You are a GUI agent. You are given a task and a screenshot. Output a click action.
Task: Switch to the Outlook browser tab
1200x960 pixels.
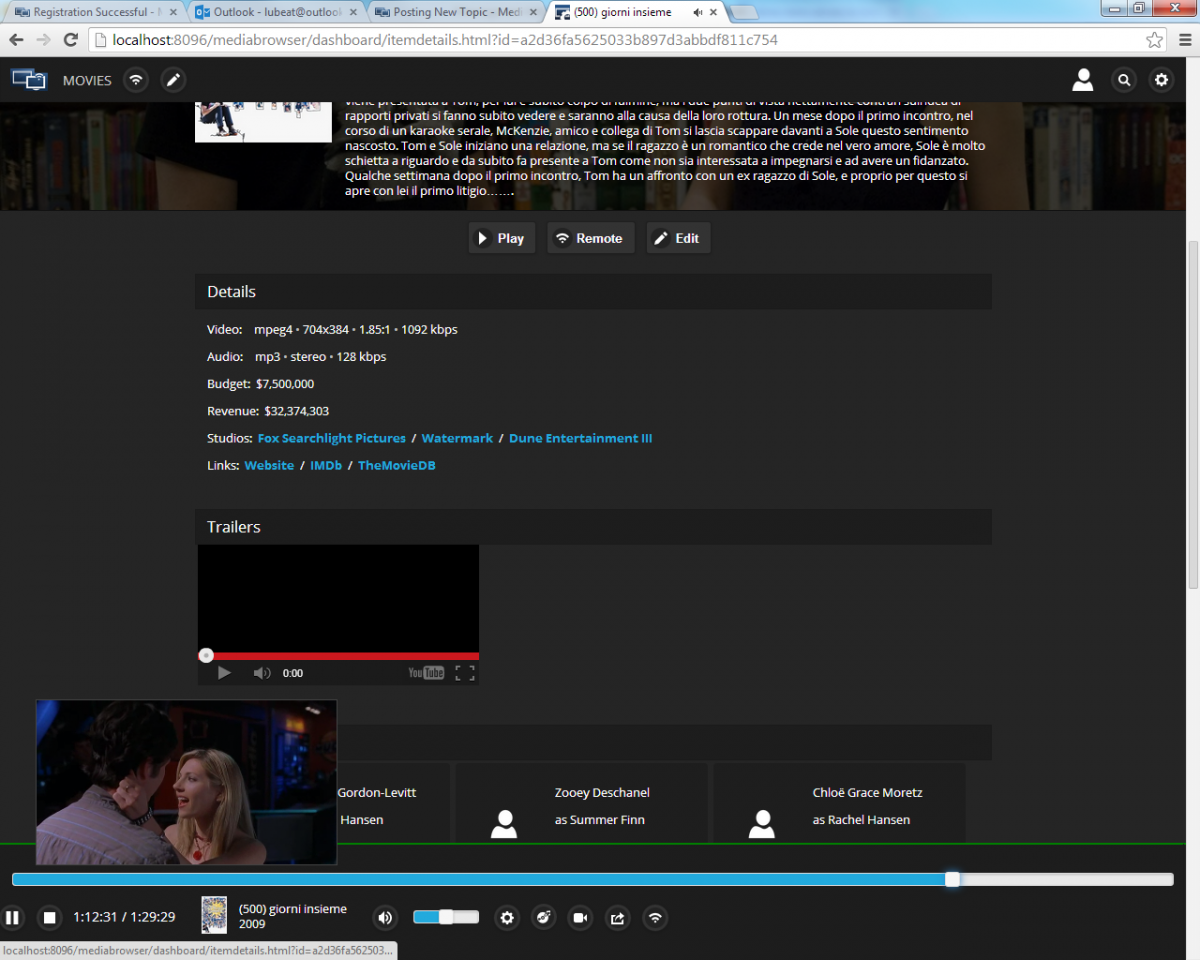[277, 12]
